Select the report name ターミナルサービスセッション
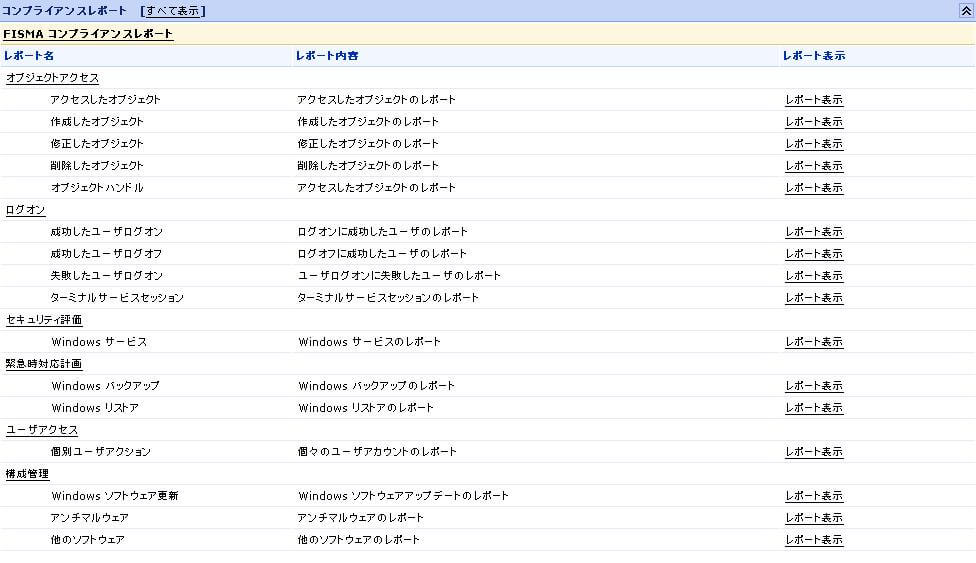 coord(117,298)
